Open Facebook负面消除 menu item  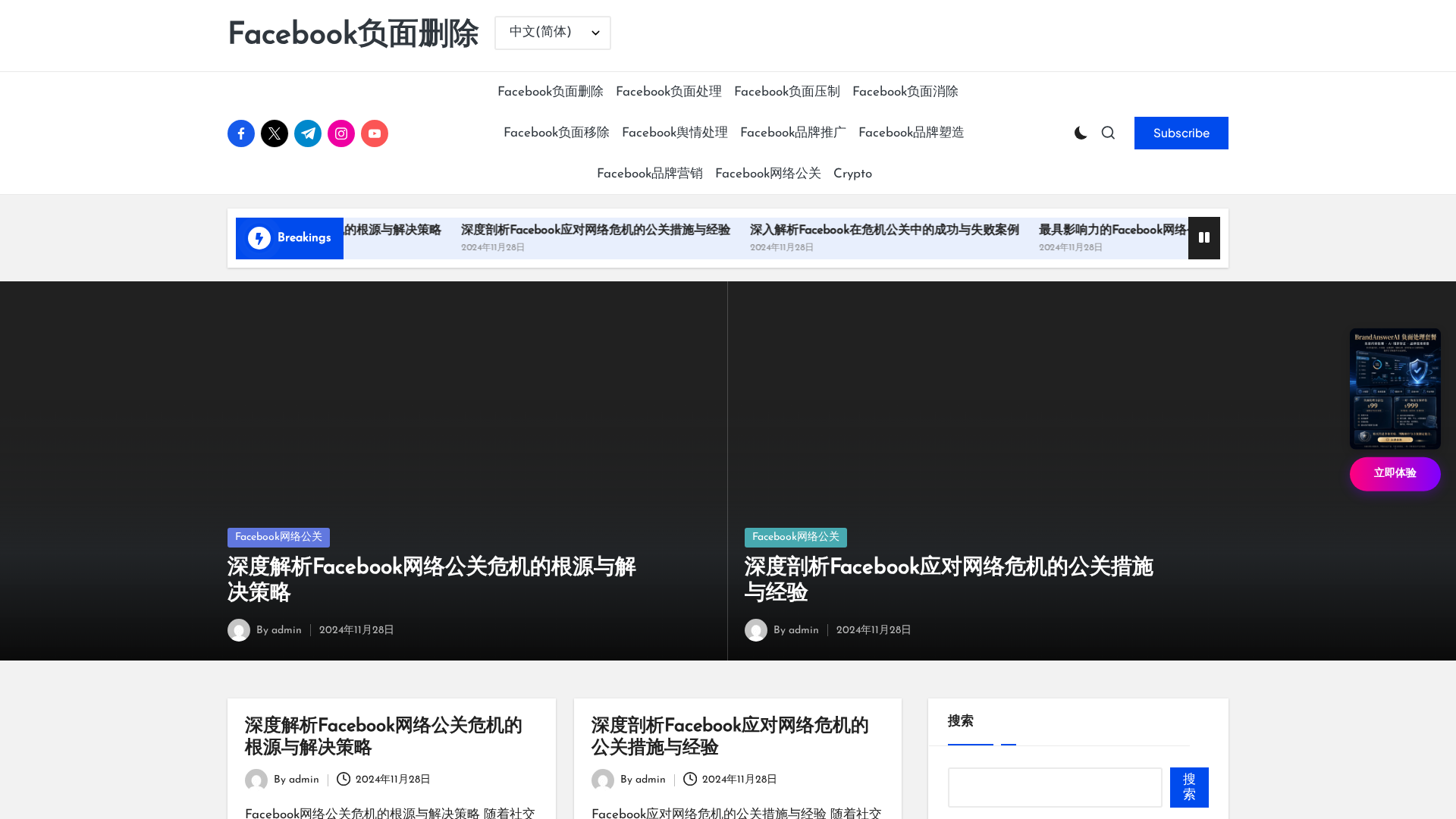(905, 92)
